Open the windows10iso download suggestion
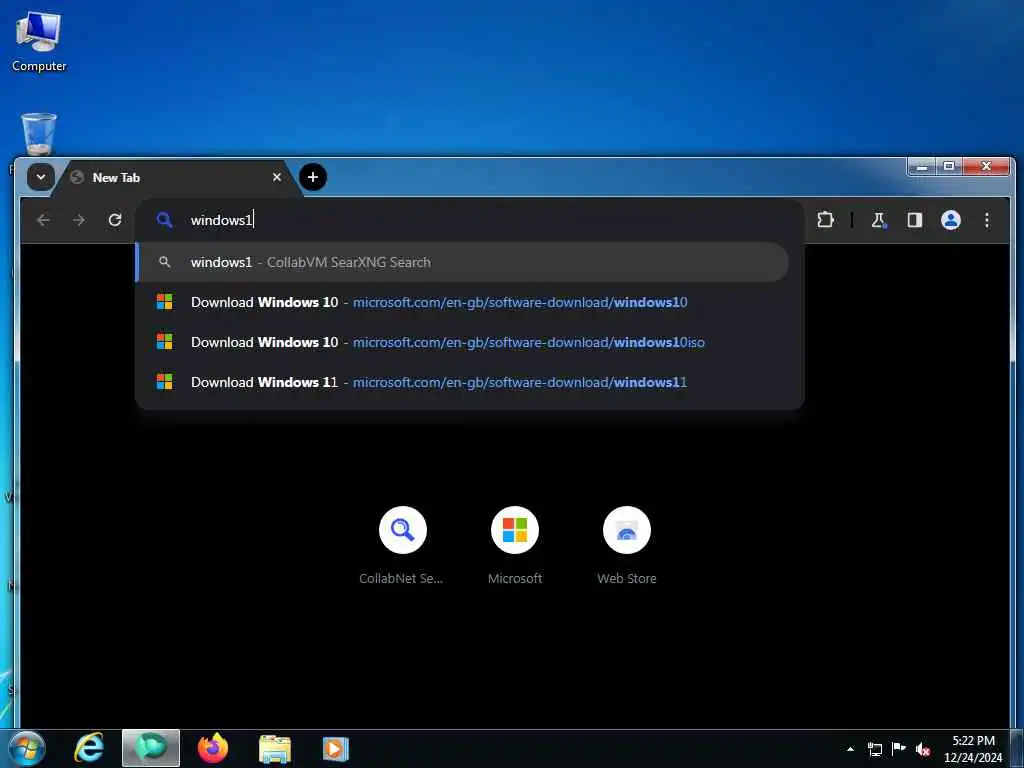Viewport: 1024px width, 768px height. (462, 342)
